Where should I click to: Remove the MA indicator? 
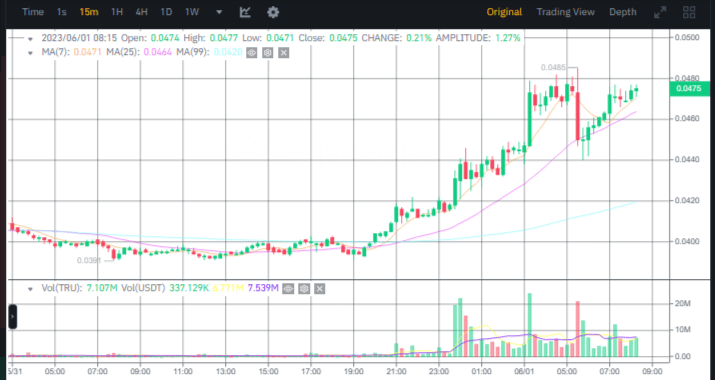click(x=284, y=53)
